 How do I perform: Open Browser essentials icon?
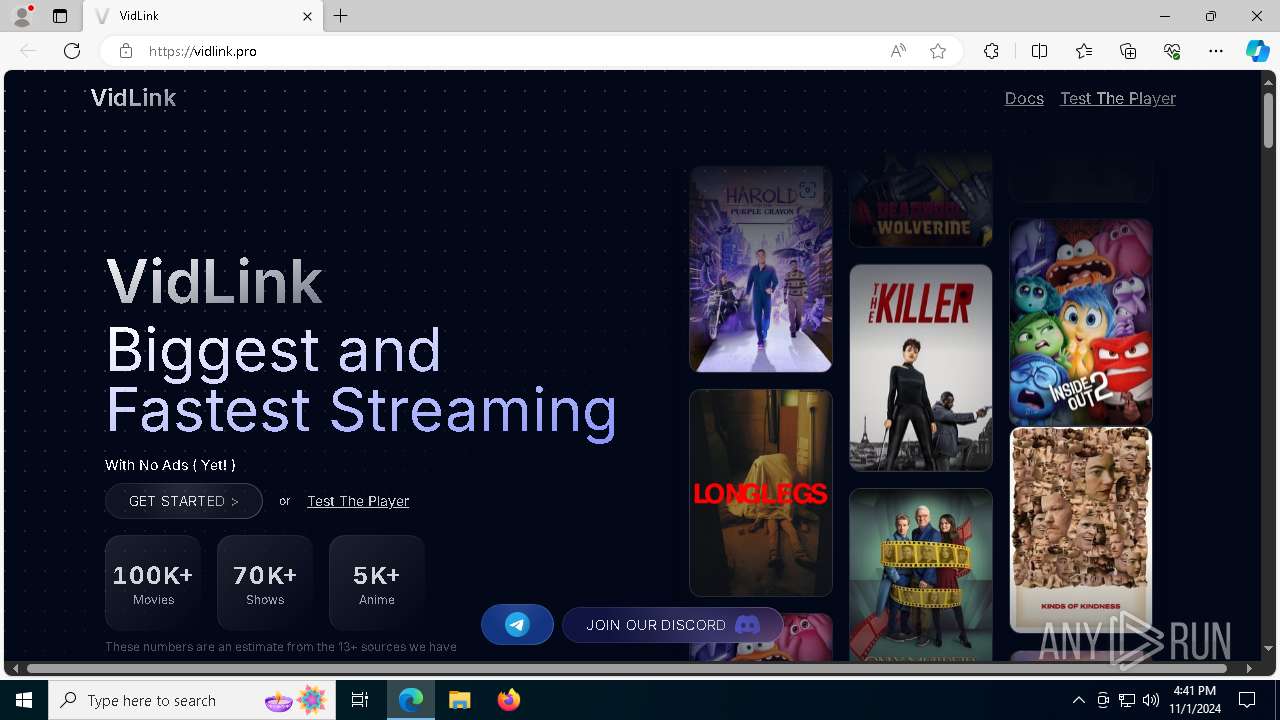[1172, 51]
